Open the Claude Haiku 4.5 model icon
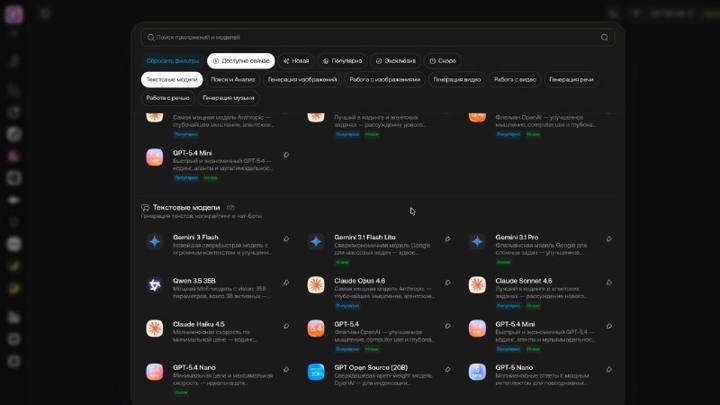The image size is (720, 405). [x=155, y=328]
